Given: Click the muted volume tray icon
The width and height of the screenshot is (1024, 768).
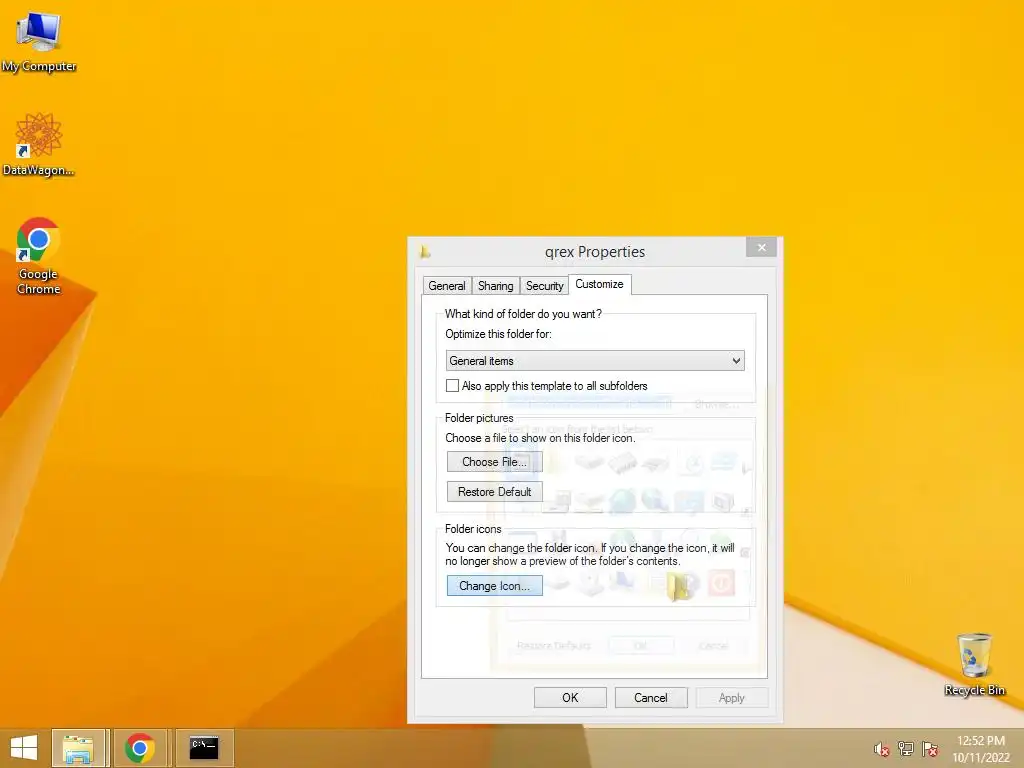Looking at the screenshot, I should point(881,749).
